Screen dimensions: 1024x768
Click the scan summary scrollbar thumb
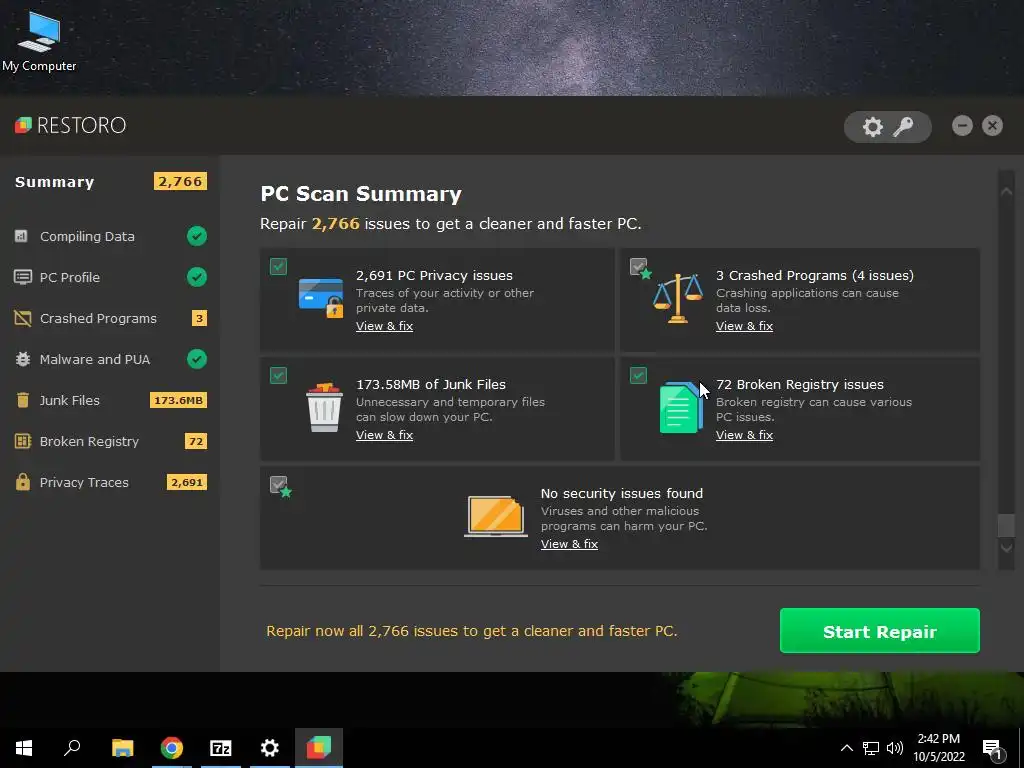(1006, 525)
